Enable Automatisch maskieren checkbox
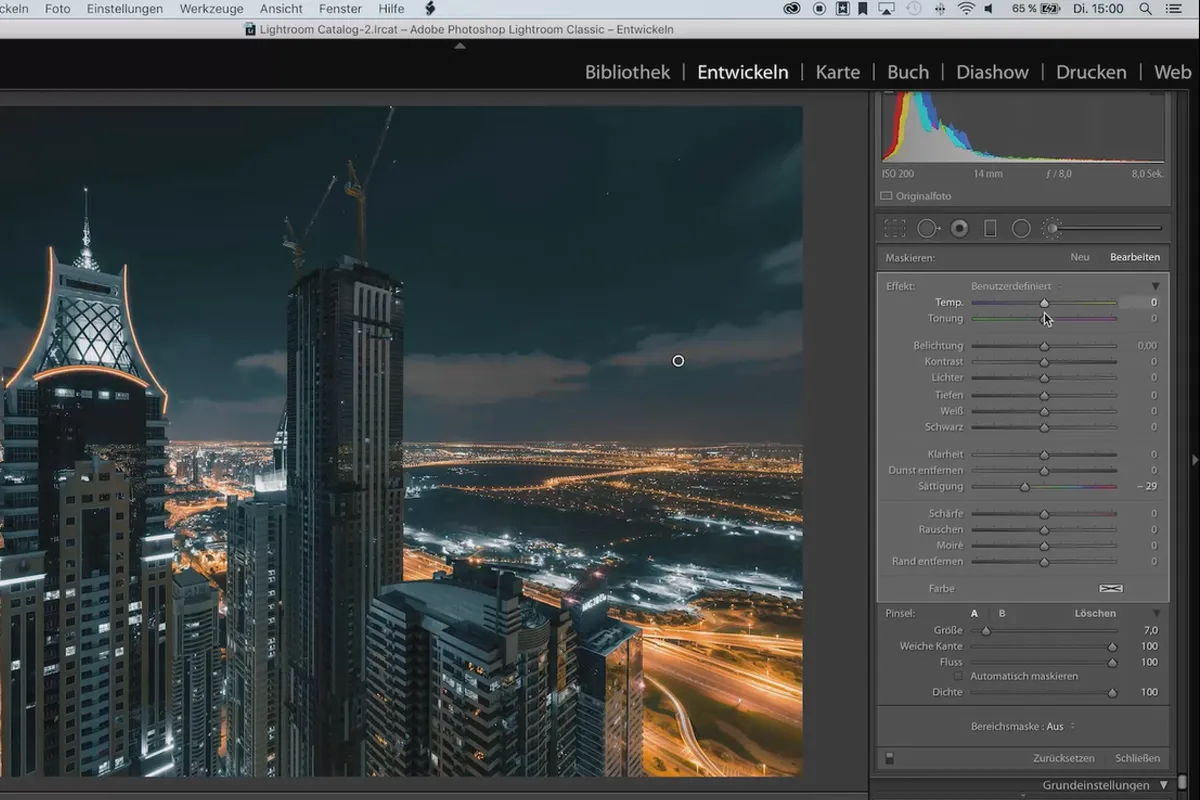Image resolution: width=1200 pixels, height=800 pixels. point(958,676)
